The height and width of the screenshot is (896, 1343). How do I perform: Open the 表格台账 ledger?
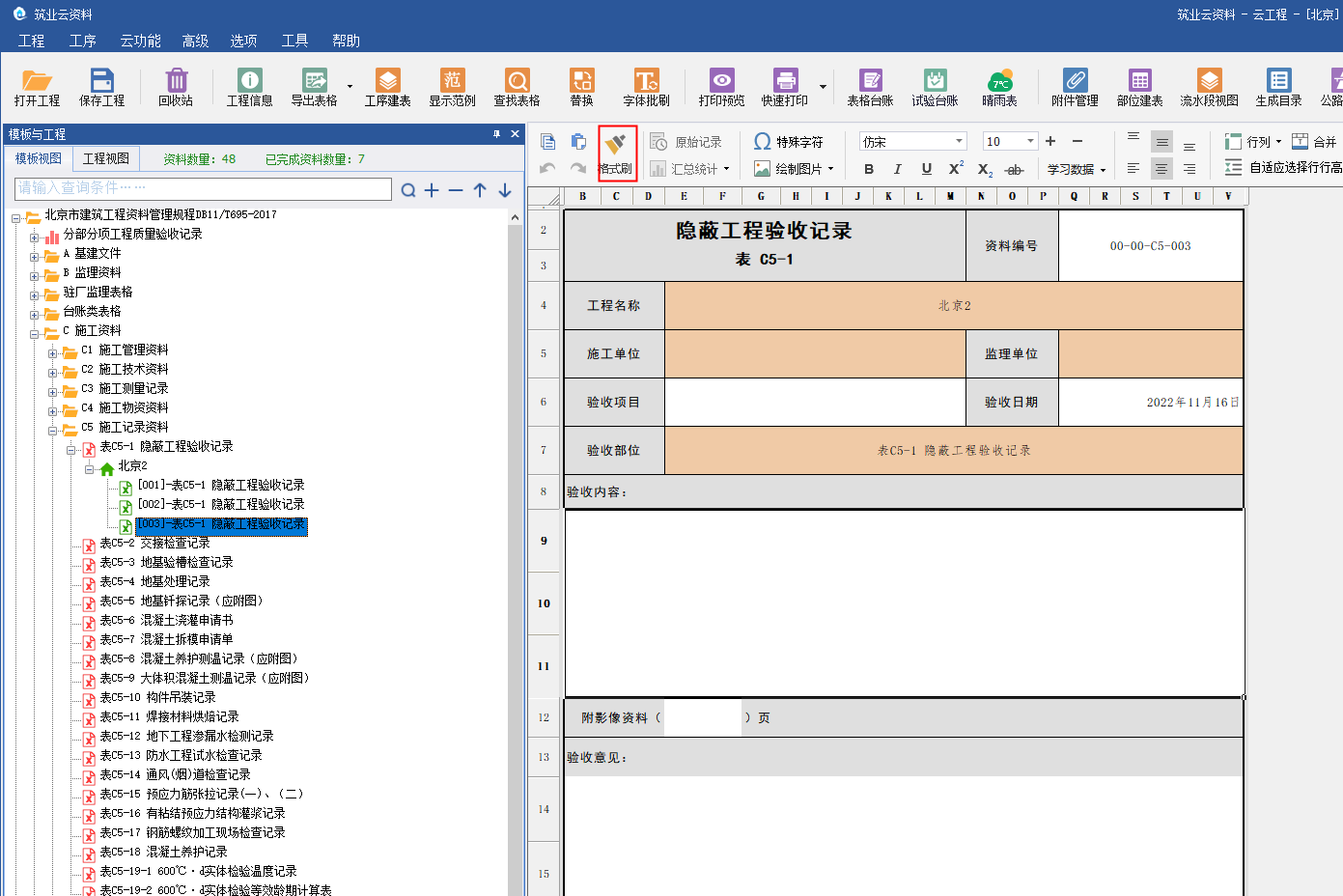(871, 87)
